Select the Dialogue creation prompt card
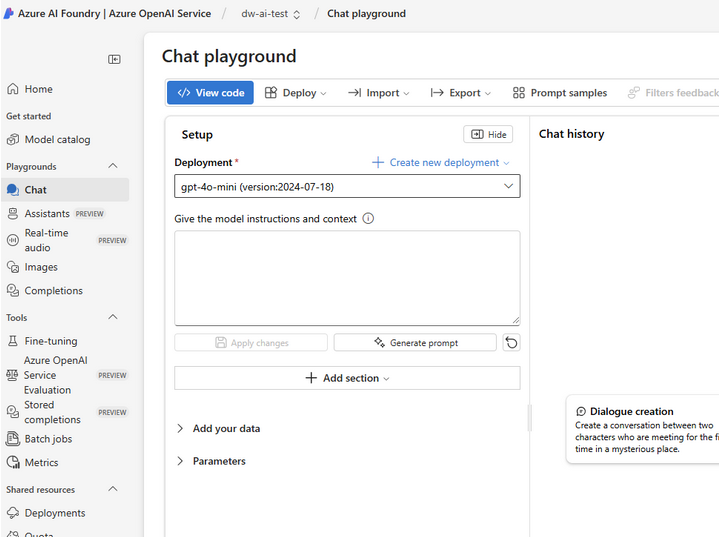This screenshot has height=537, width=719. tap(642, 430)
